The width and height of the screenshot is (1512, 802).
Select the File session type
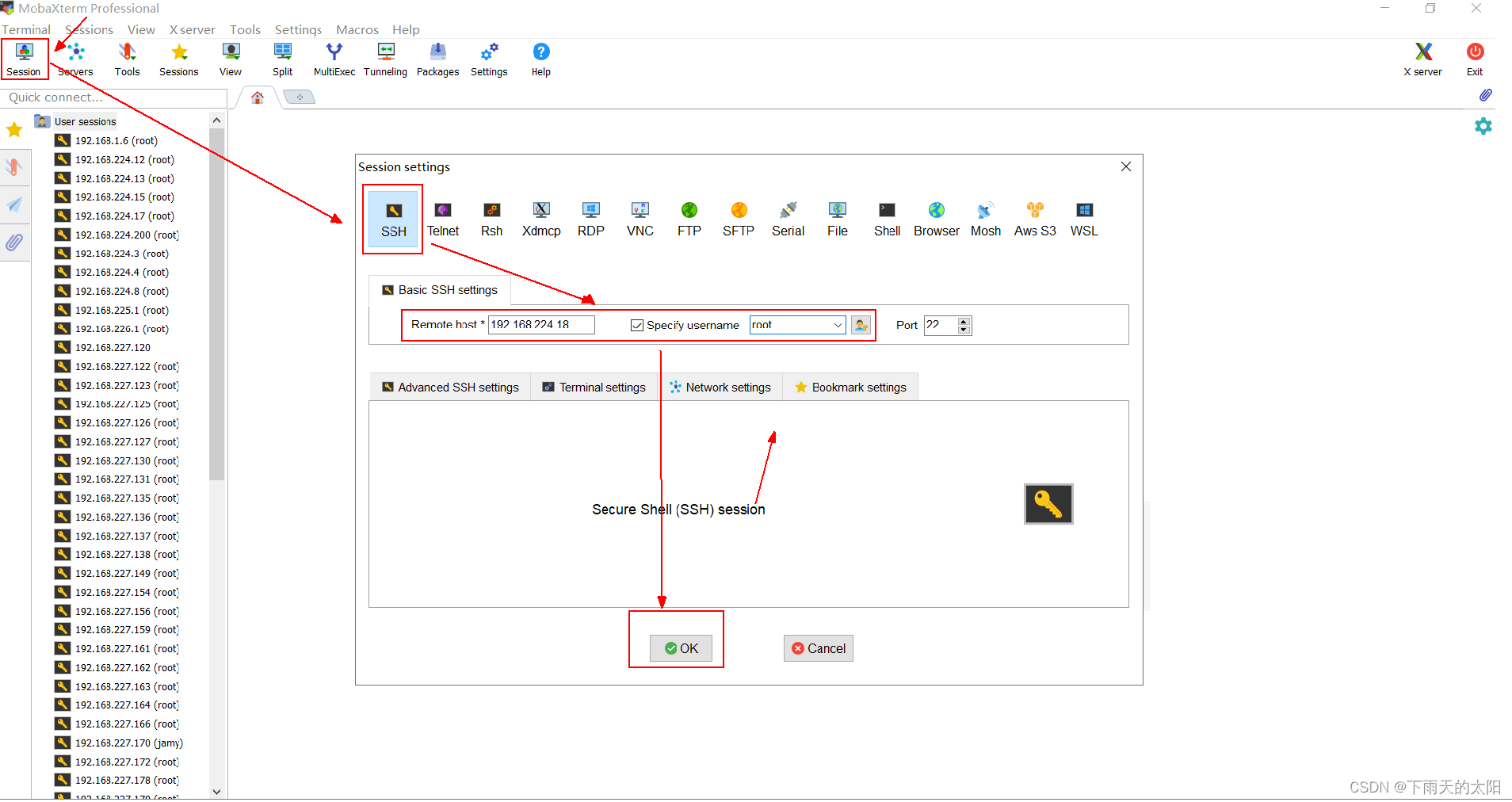tap(838, 220)
